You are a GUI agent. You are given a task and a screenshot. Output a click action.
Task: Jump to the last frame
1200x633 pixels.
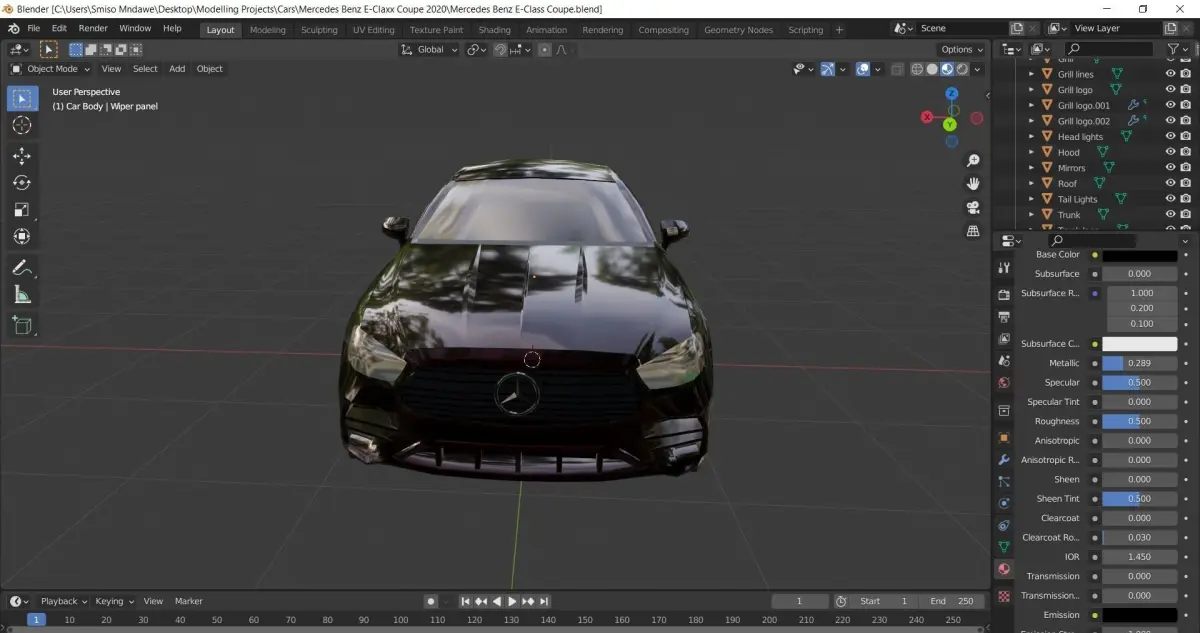pyautogui.click(x=544, y=601)
